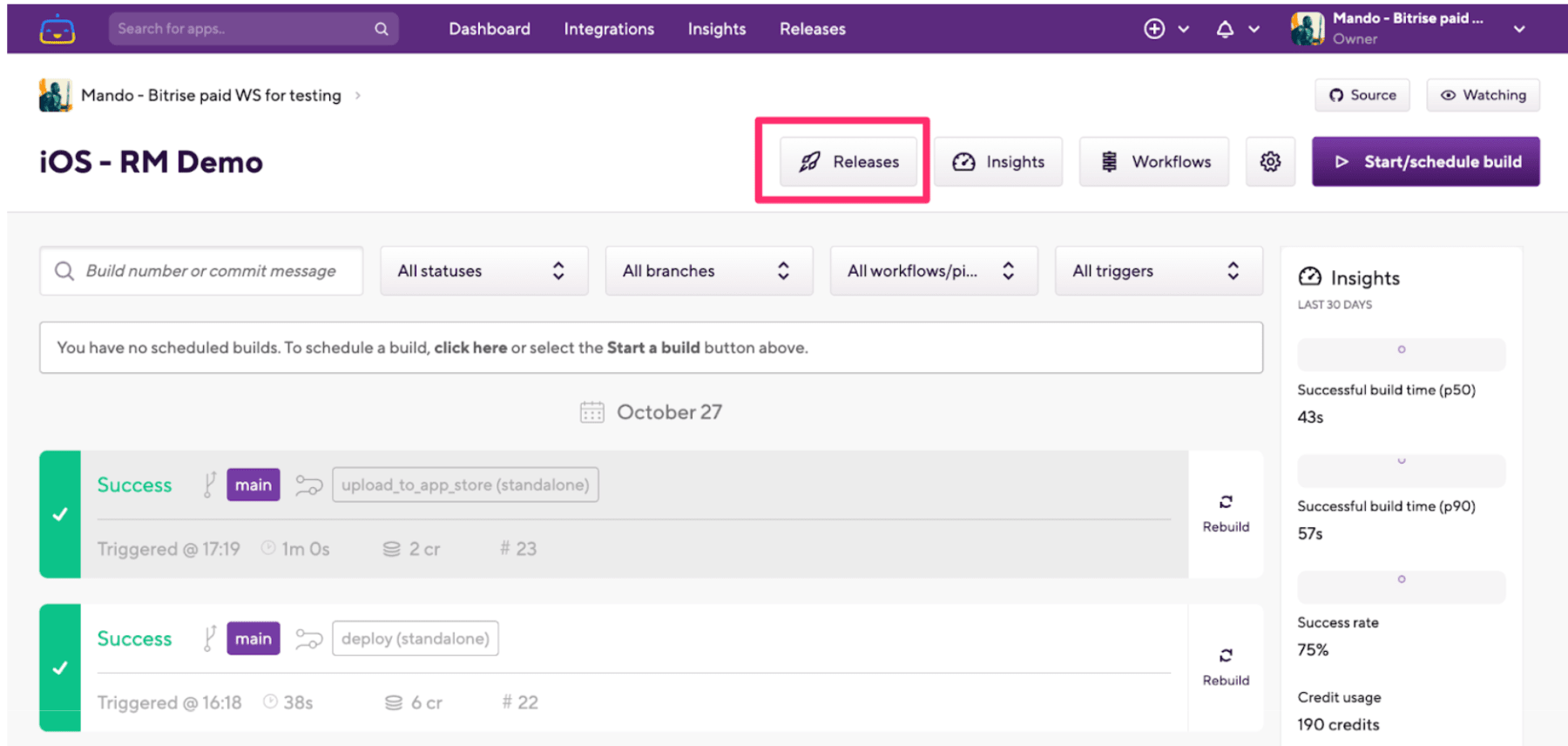Go to Dashboard in top navigation
Image resolution: width=1568 pixels, height=746 pixels.
click(490, 29)
